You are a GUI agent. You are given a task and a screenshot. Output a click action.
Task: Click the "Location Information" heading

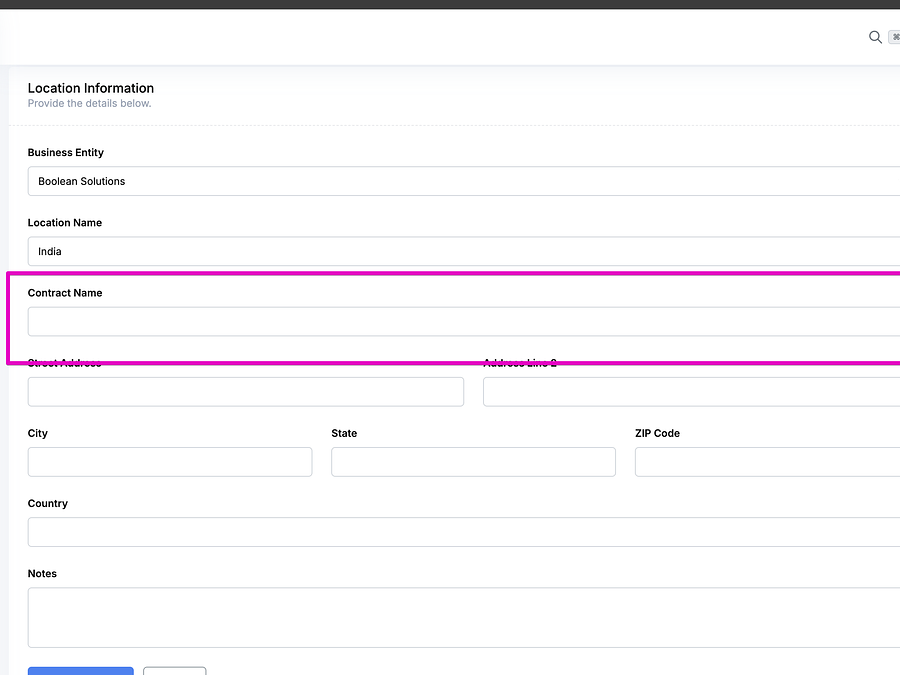91,88
